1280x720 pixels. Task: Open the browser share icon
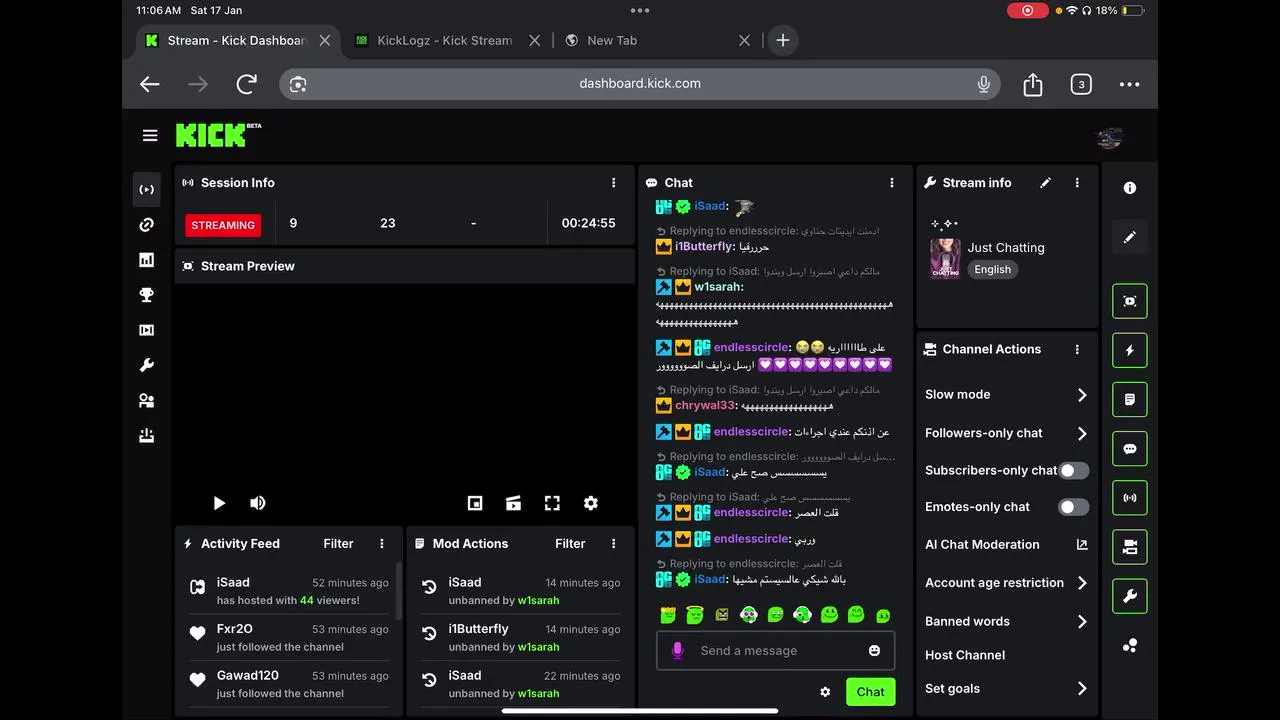[1033, 85]
